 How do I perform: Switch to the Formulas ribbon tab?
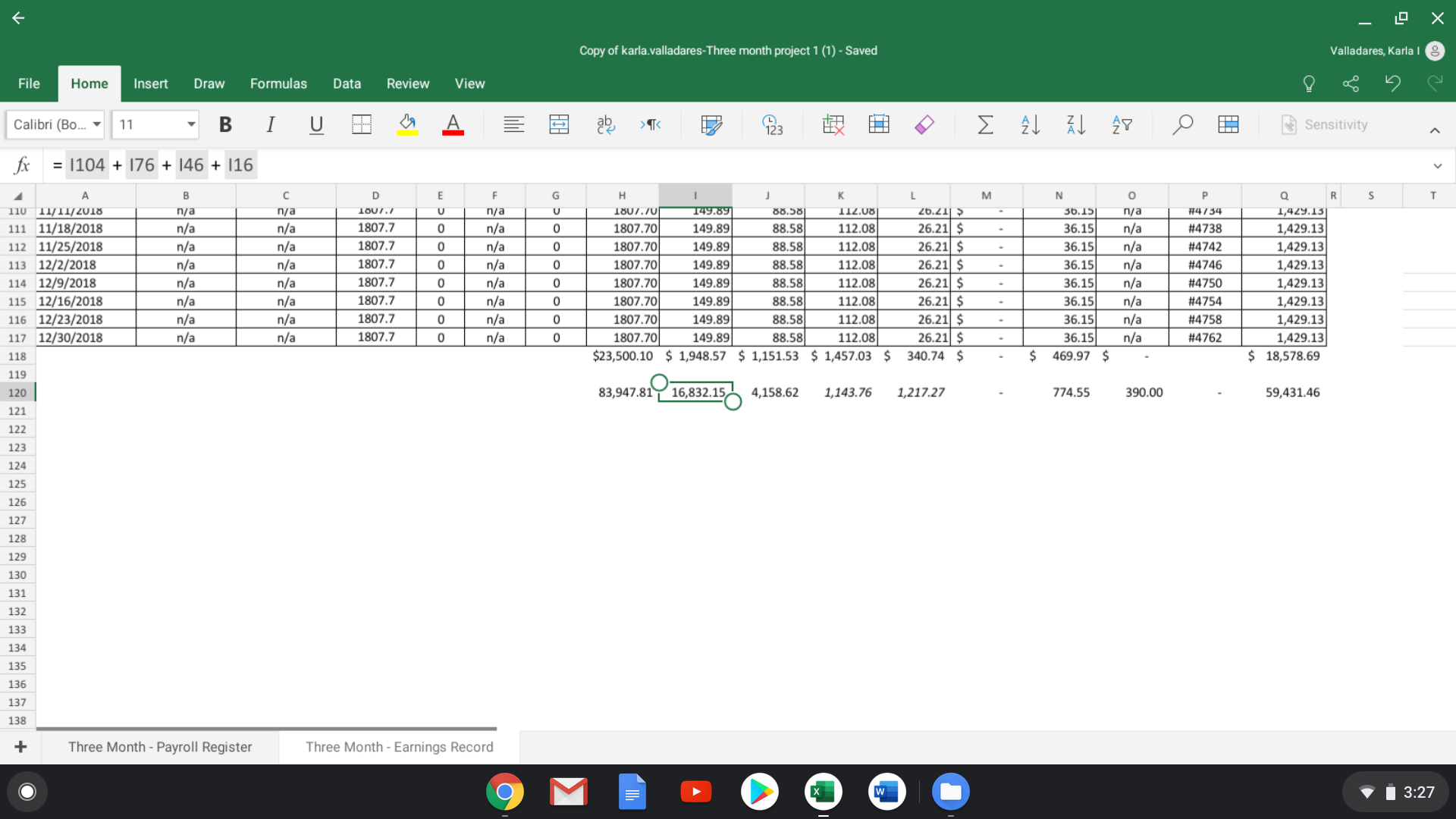[278, 83]
